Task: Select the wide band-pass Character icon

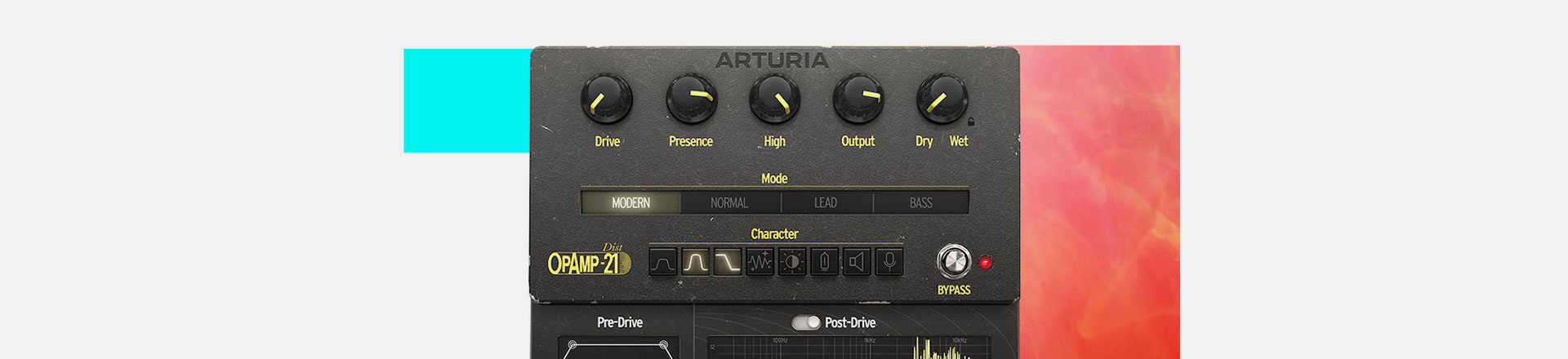Action: (663, 262)
